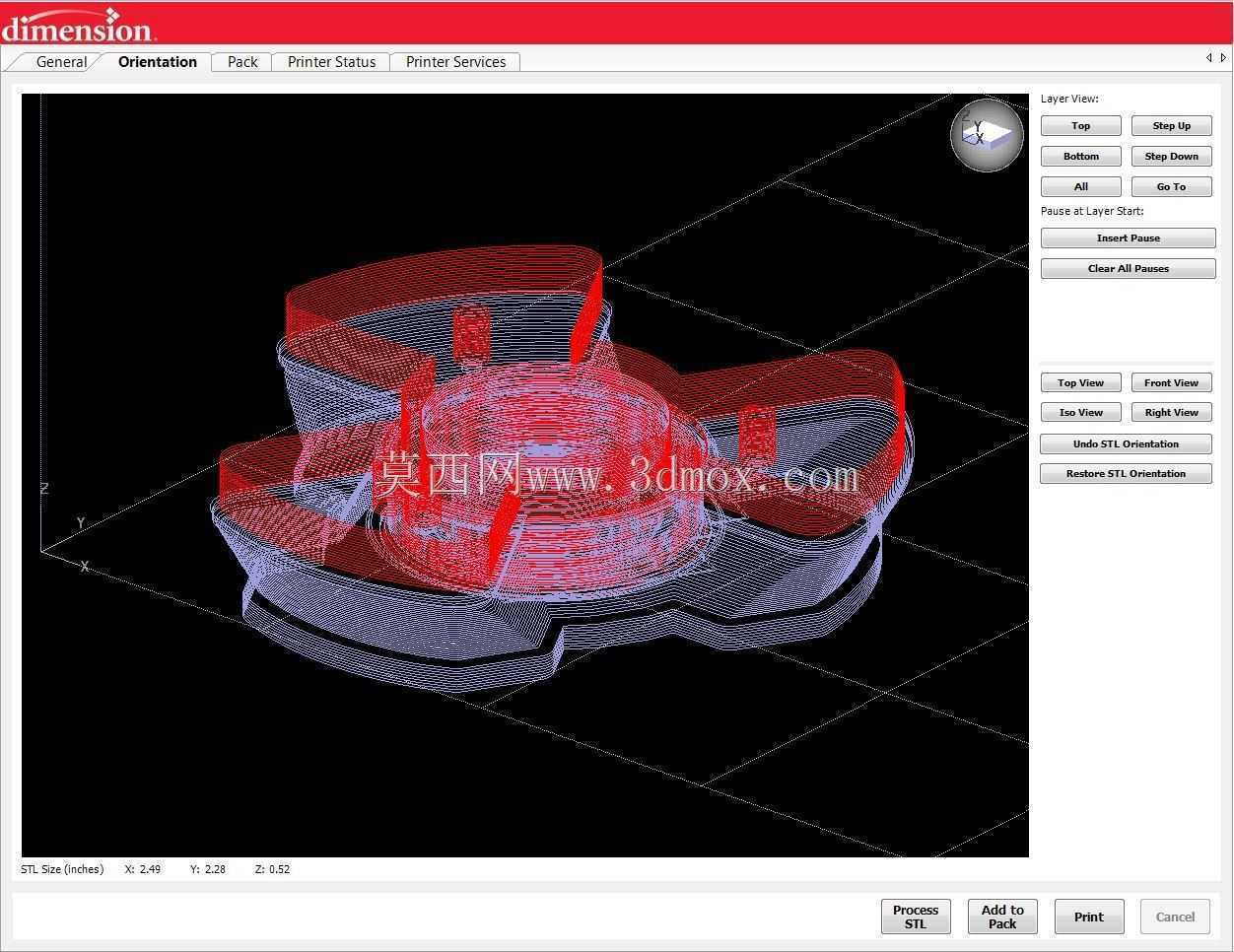This screenshot has width=1234, height=952.
Task: Insert a pause at the layer start
Action: pyautogui.click(x=1129, y=238)
